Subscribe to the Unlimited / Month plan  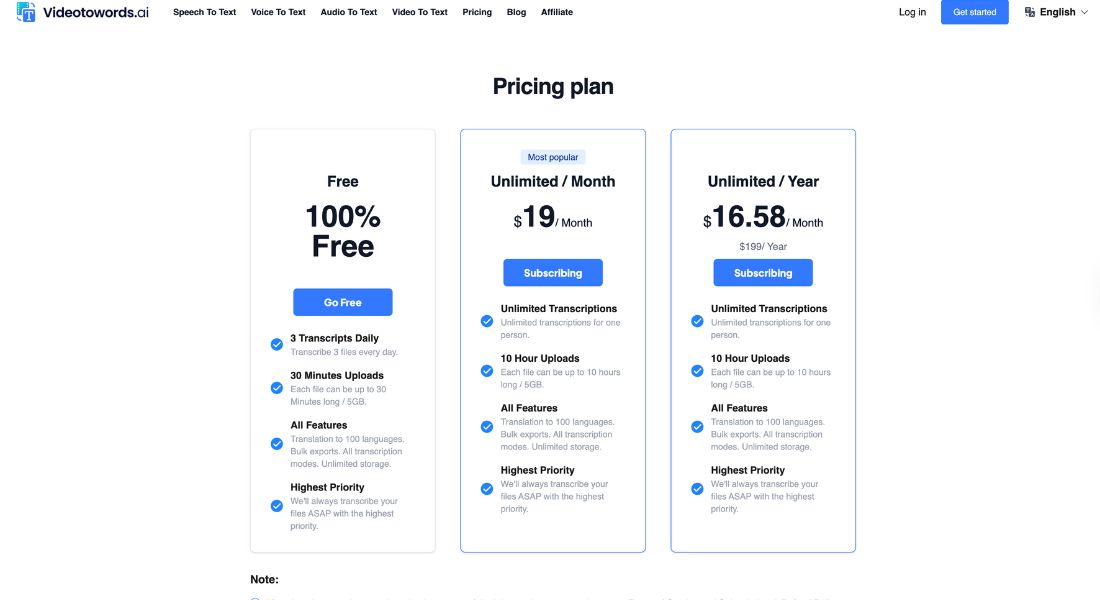(x=553, y=273)
